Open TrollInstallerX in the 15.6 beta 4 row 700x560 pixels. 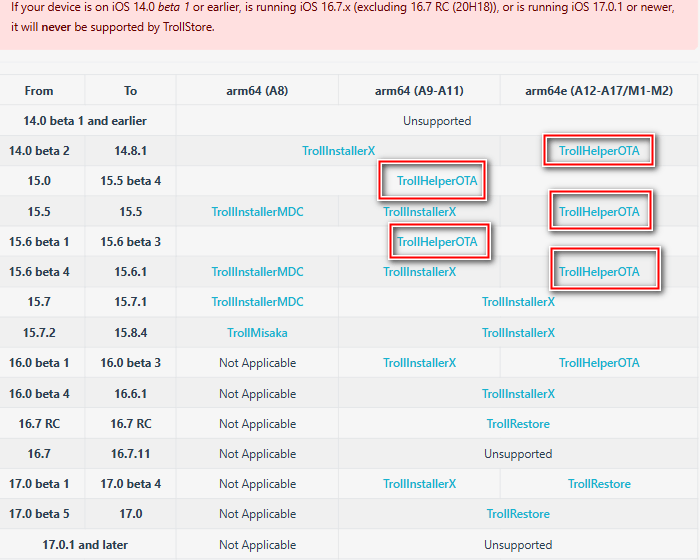419,272
